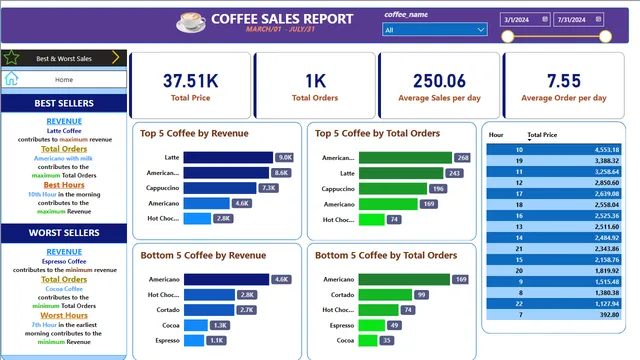The width and height of the screenshot is (640, 360).
Task: Click the left date slider handle
Action: point(507,36)
